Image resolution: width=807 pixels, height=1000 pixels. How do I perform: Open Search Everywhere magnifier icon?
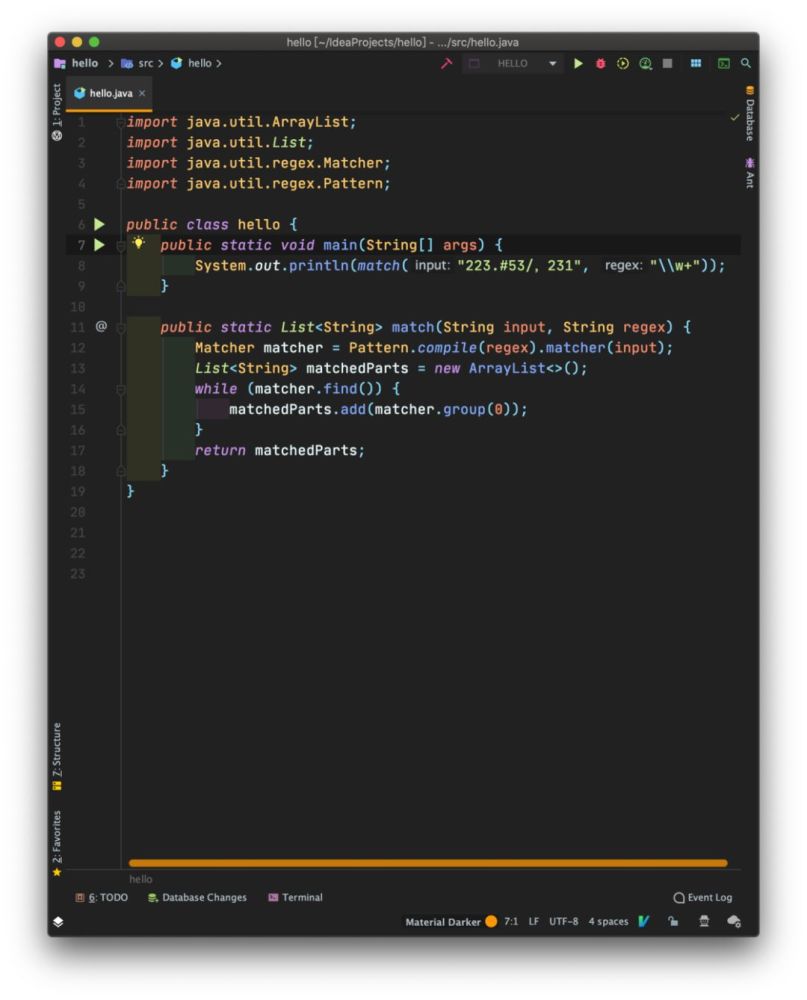[x=745, y=63]
